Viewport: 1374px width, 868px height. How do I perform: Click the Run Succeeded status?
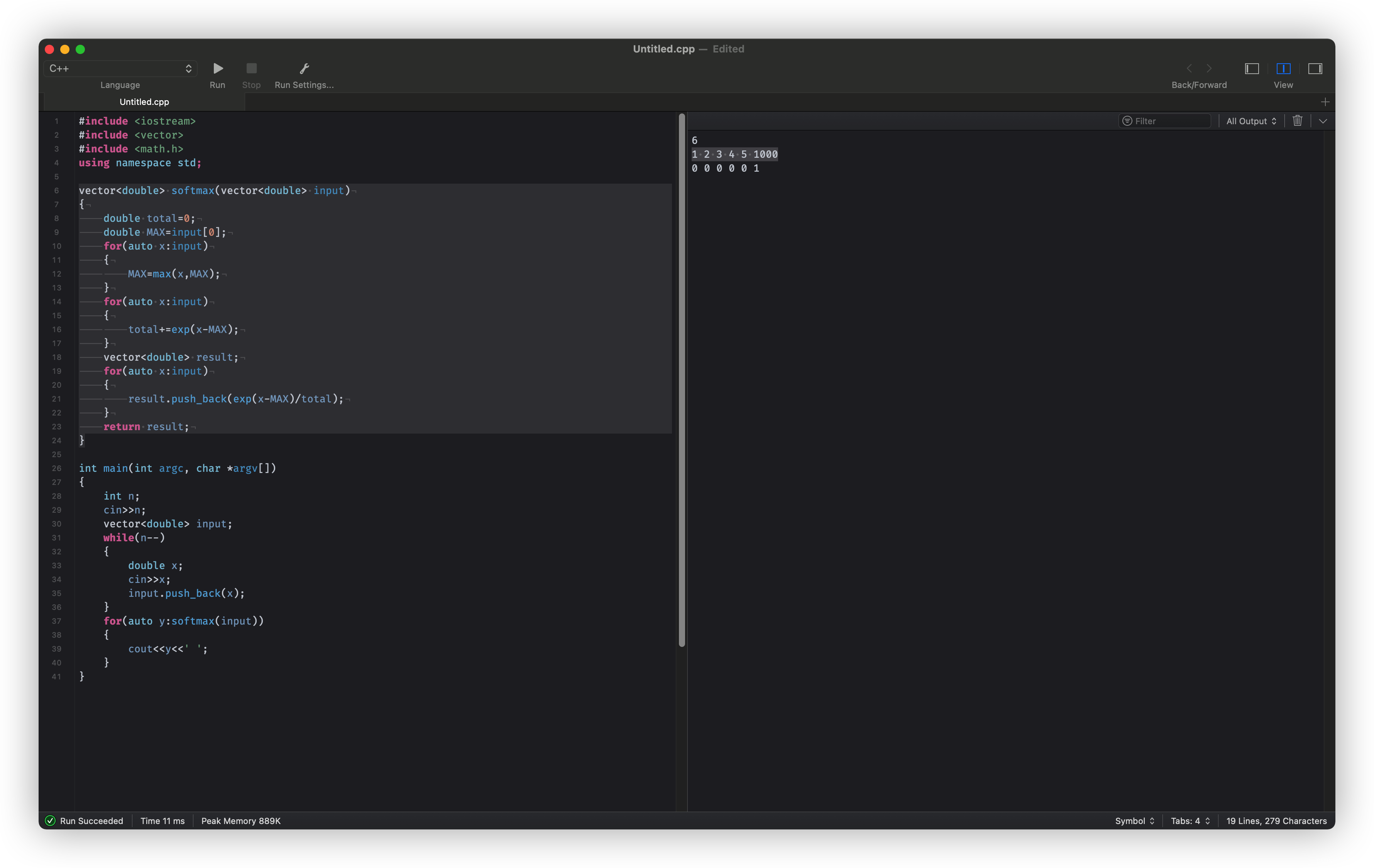pos(85,821)
